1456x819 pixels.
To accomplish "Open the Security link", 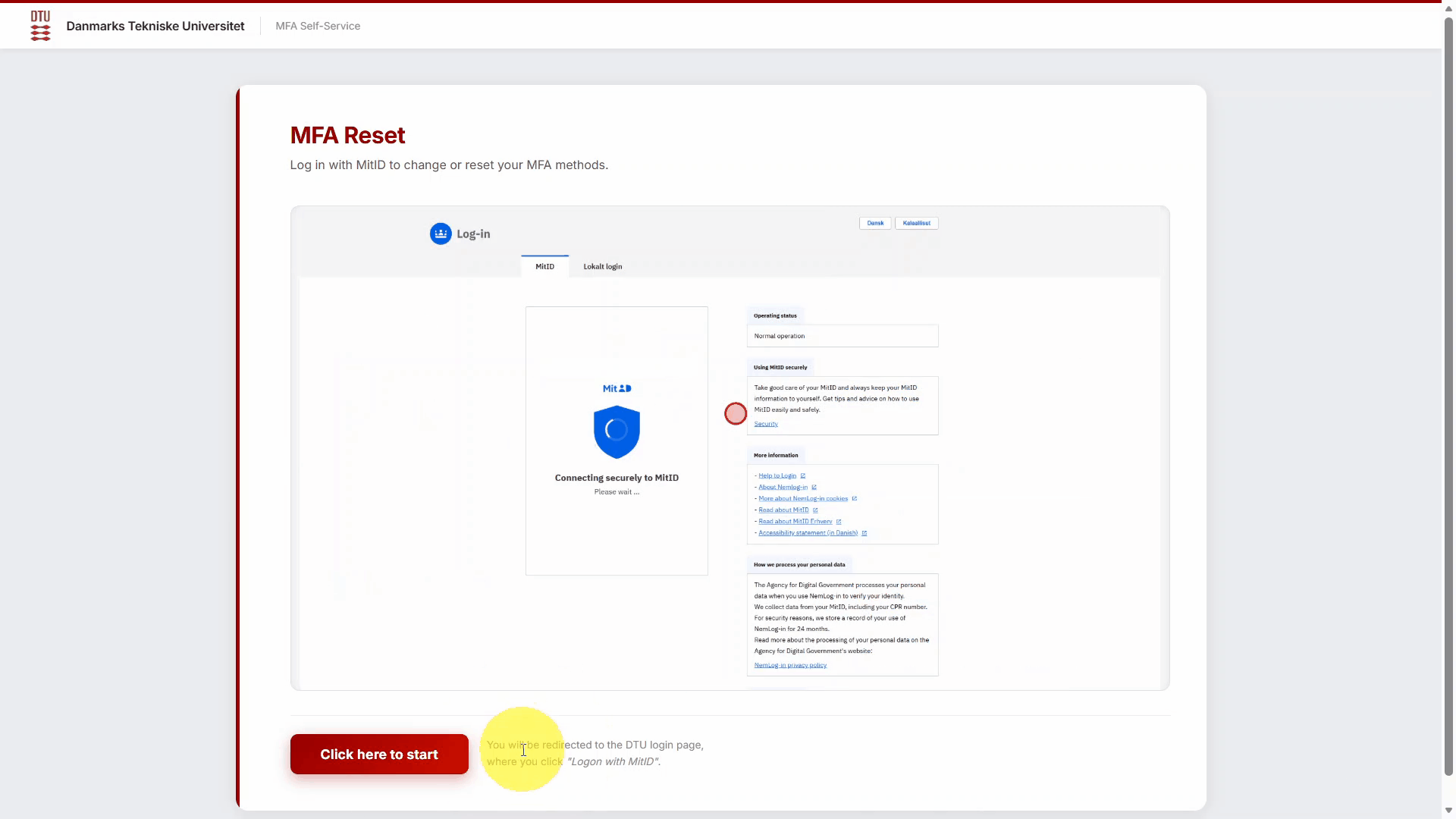I will click(766, 424).
